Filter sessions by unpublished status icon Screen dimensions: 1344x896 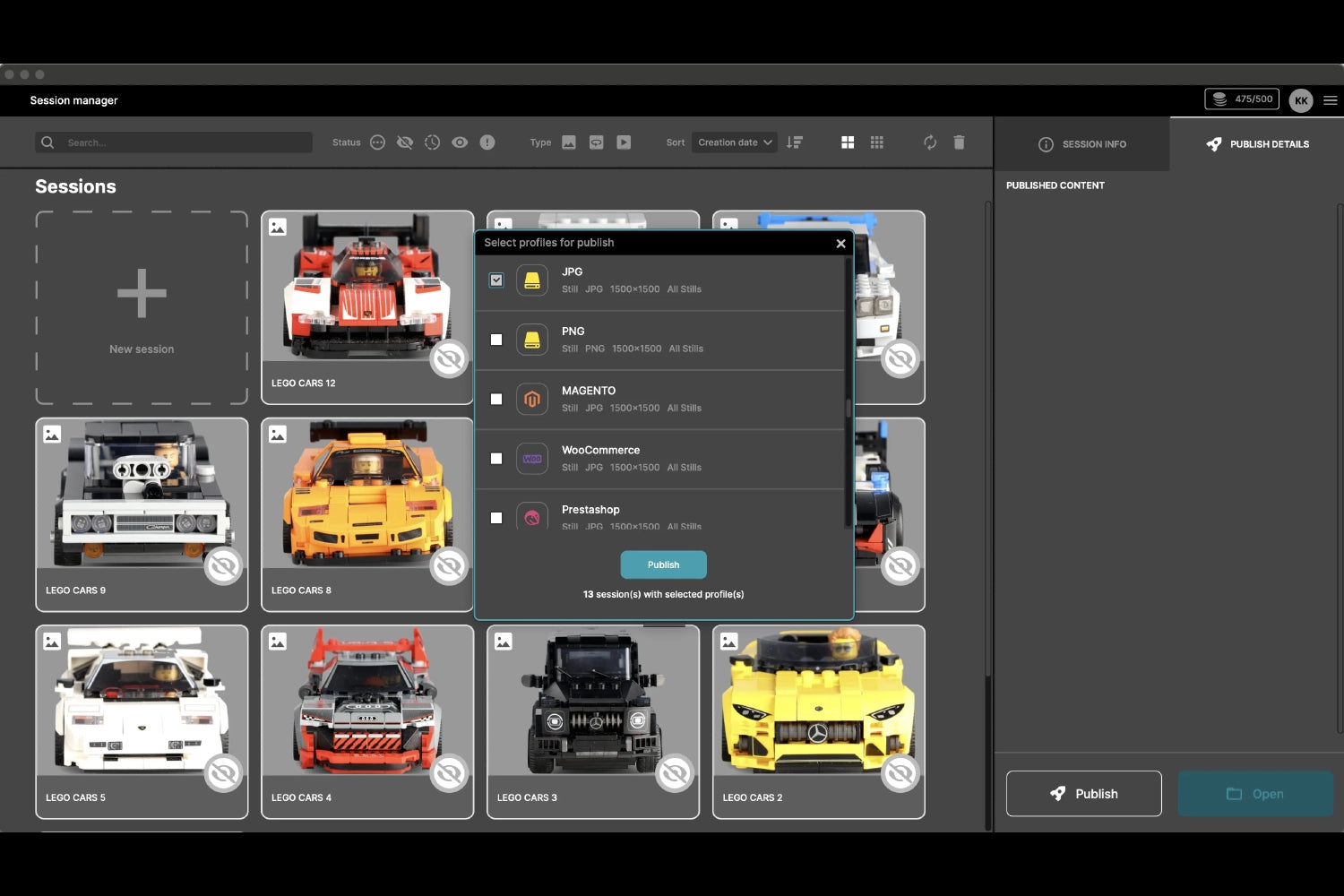pos(405,142)
